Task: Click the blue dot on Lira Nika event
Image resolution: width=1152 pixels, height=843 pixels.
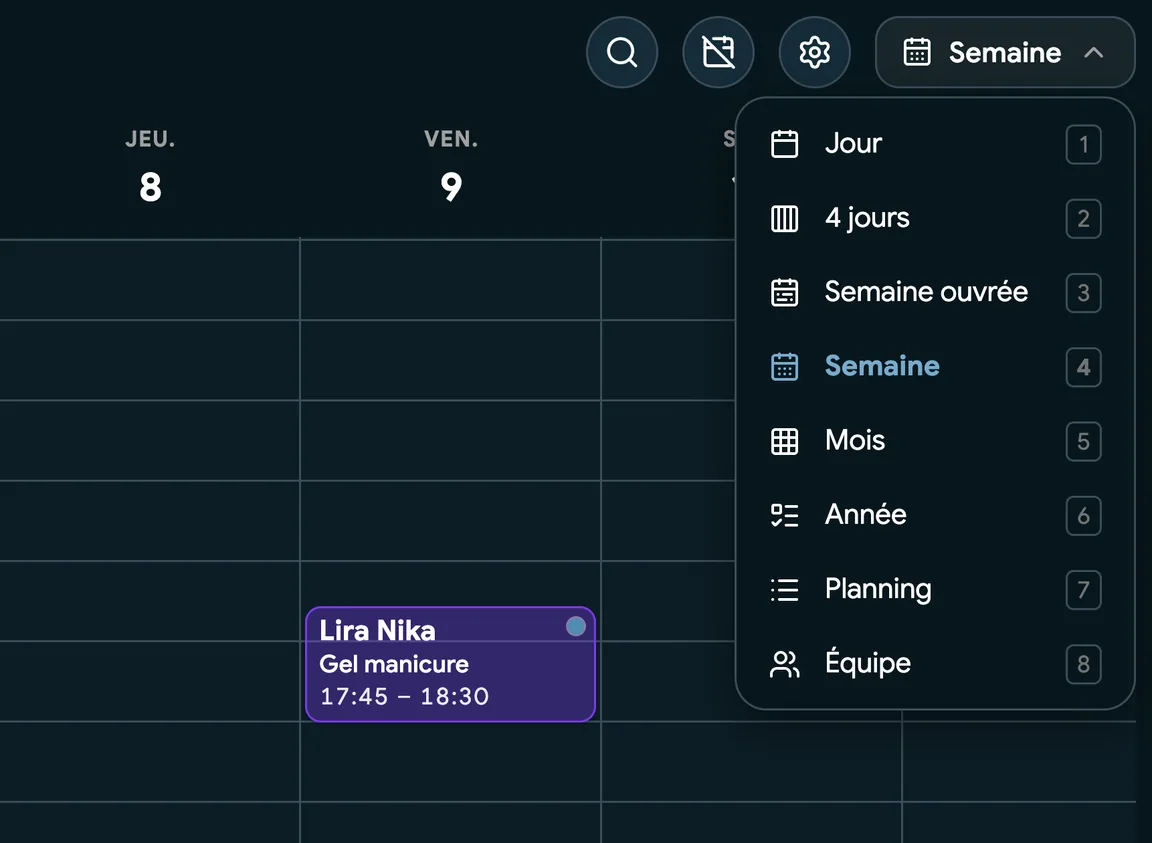Action: [x=575, y=626]
